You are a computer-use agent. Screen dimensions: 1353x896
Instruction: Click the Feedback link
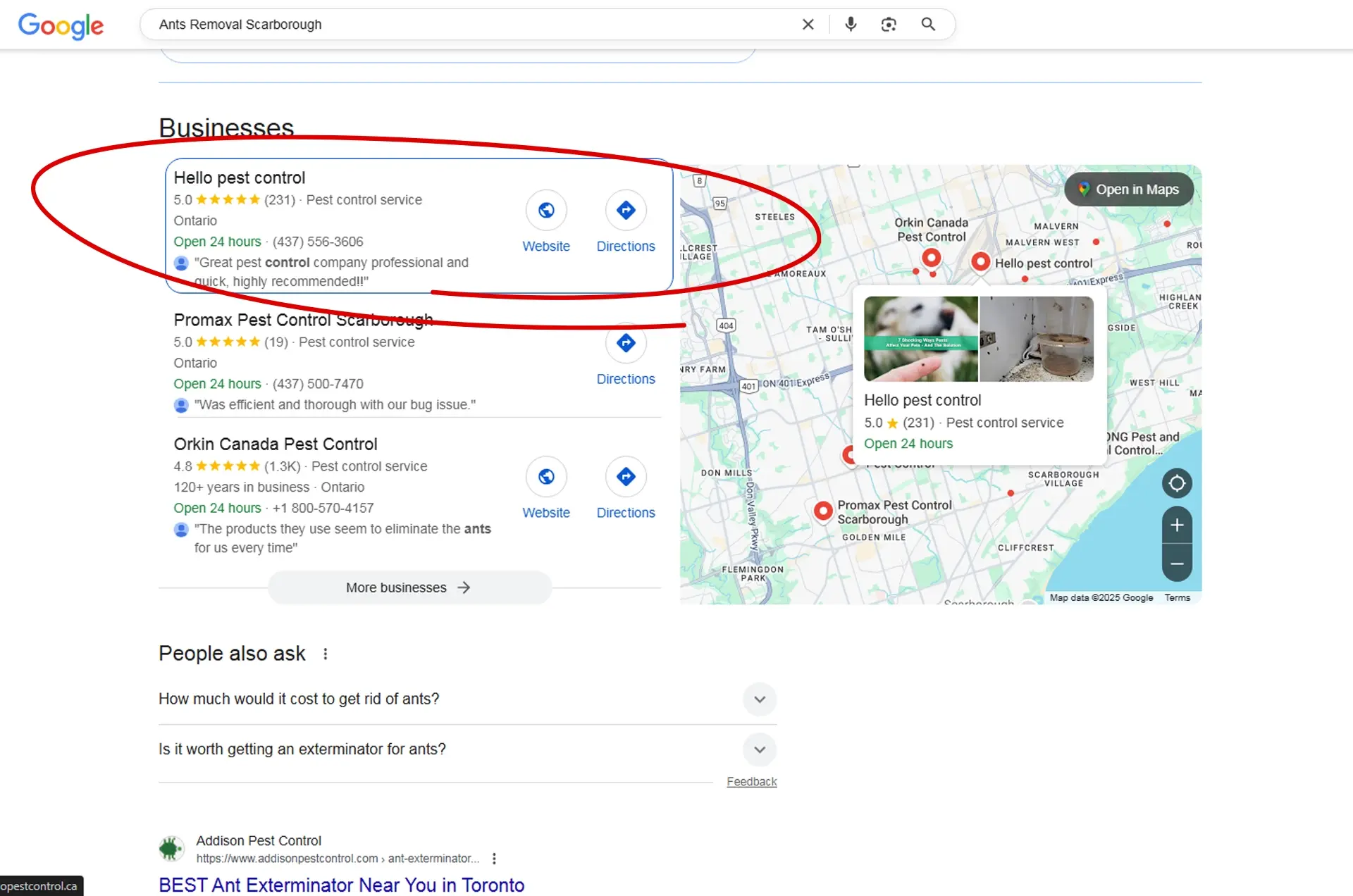pos(752,782)
